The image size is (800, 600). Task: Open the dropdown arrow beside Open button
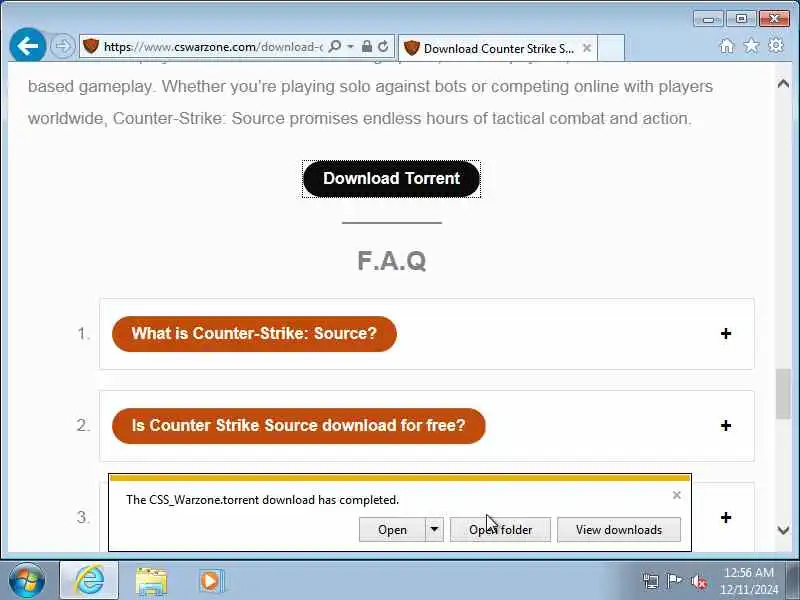click(x=434, y=530)
